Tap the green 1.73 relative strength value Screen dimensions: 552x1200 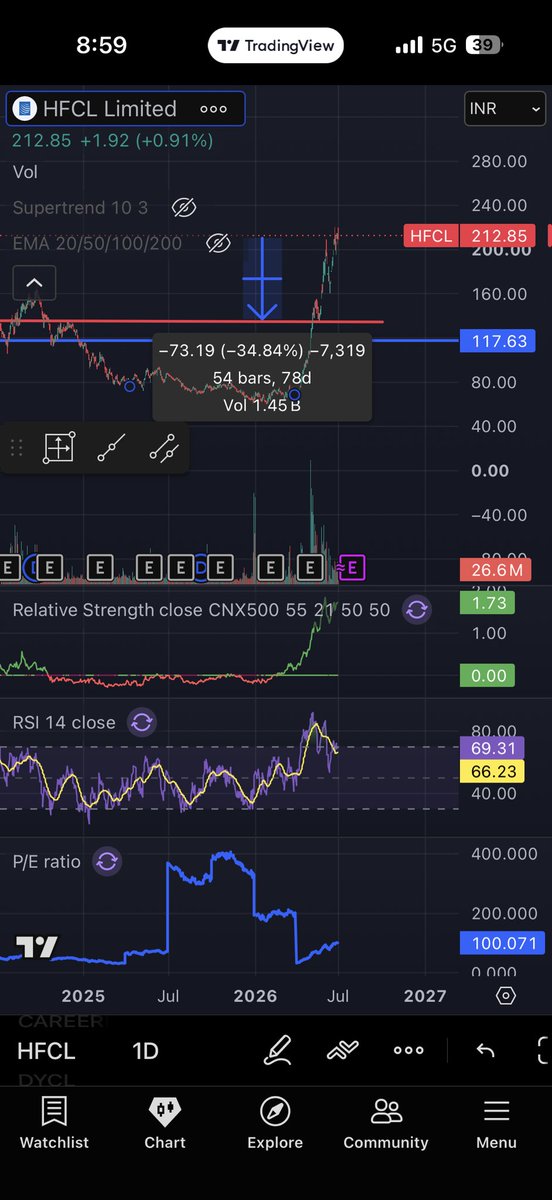[489, 603]
